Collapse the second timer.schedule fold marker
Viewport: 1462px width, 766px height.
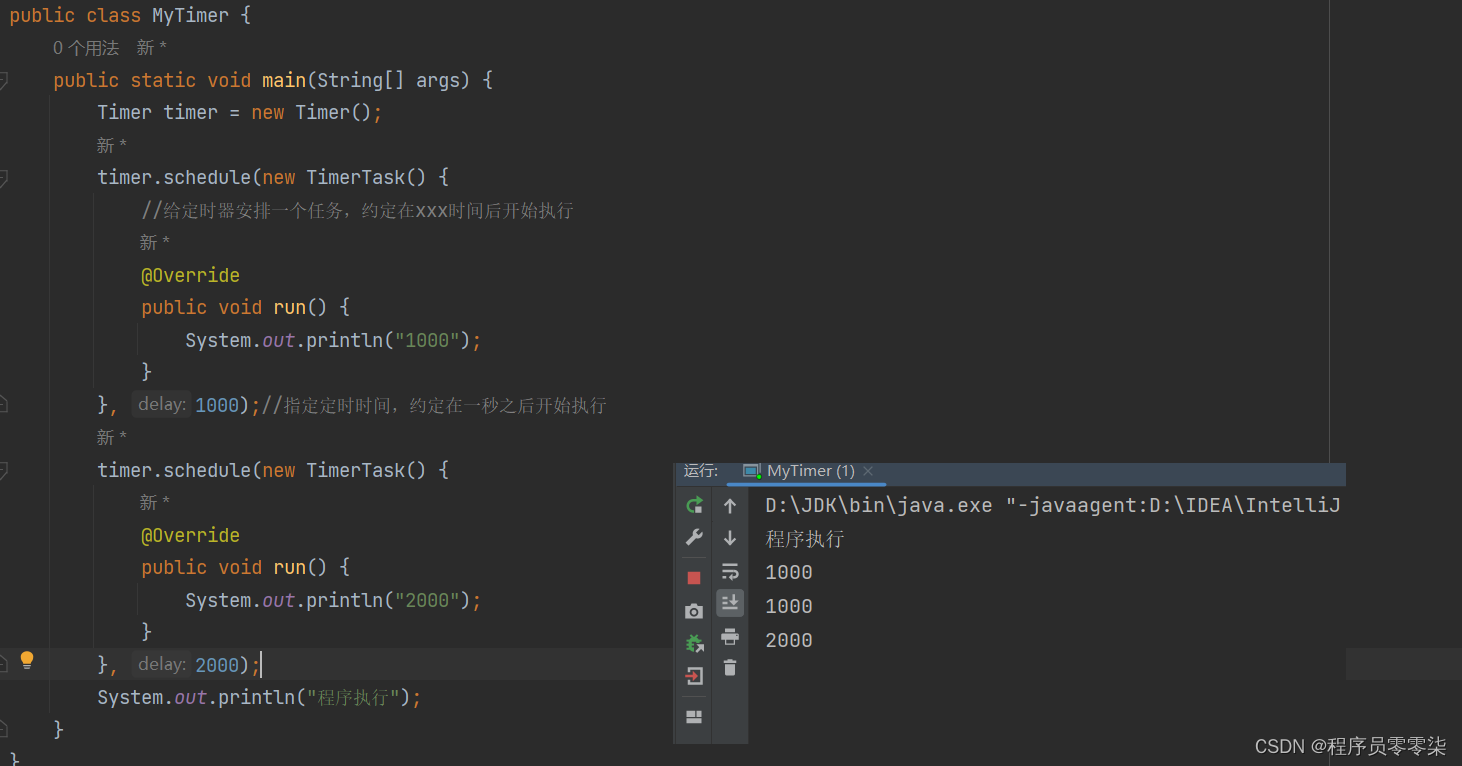4,471
